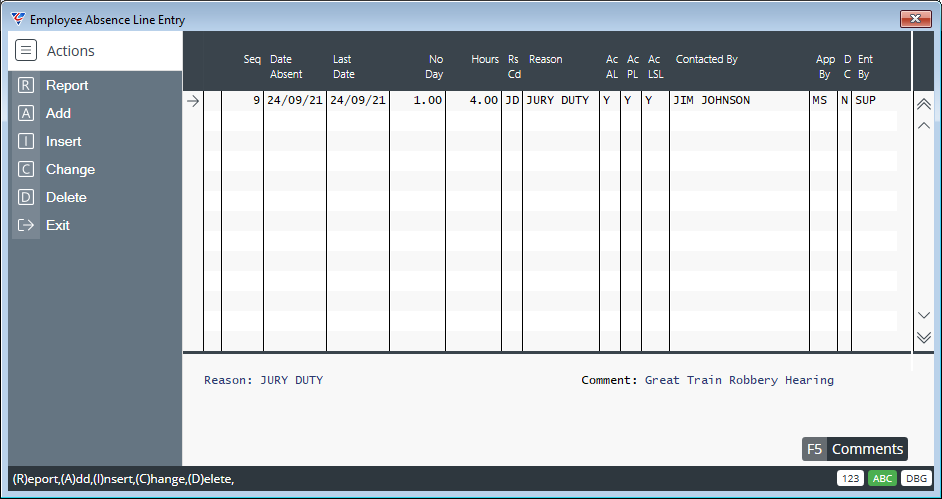Select the Add action
Image resolution: width=942 pixels, height=499 pixels.
click(x=58, y=113)
